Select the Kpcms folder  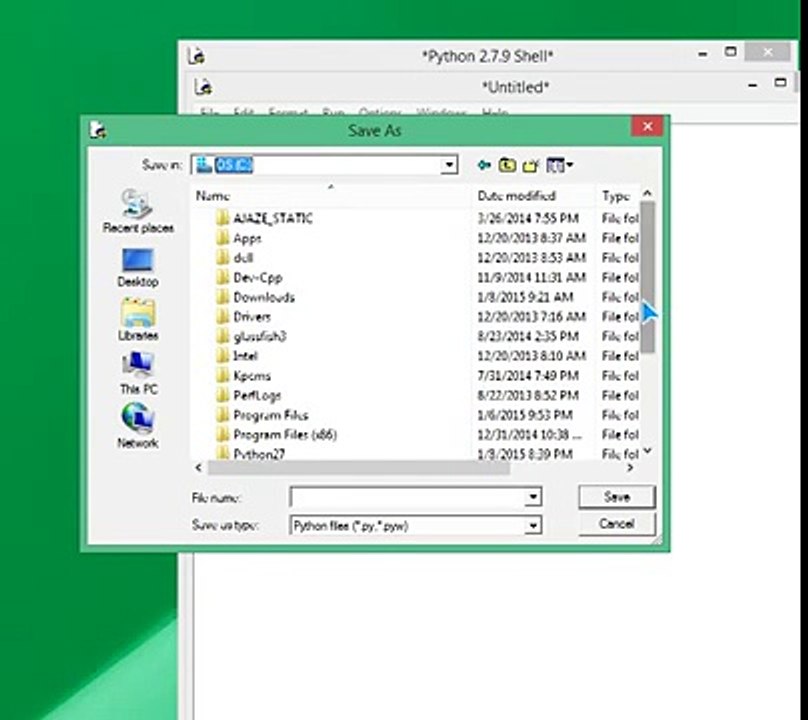tap(251, 376)
